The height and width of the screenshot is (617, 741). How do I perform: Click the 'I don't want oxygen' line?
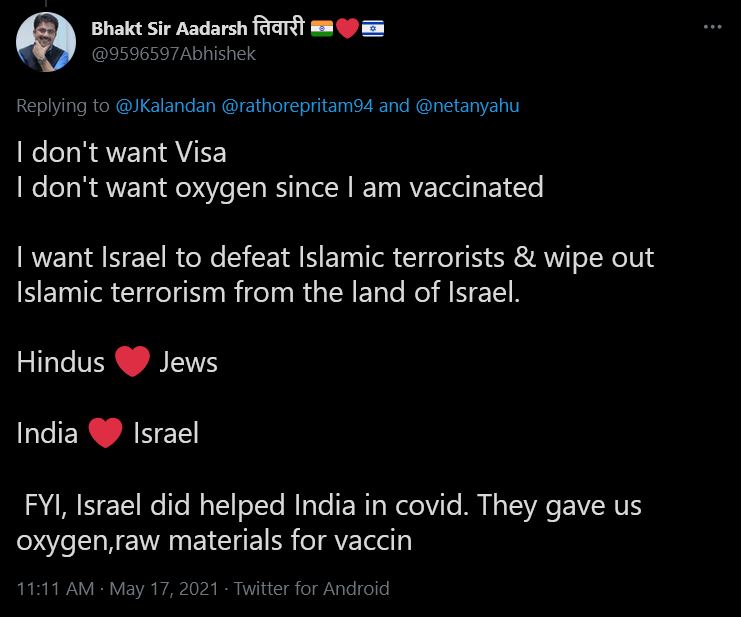pyautogui.click(x=279, y=187)
